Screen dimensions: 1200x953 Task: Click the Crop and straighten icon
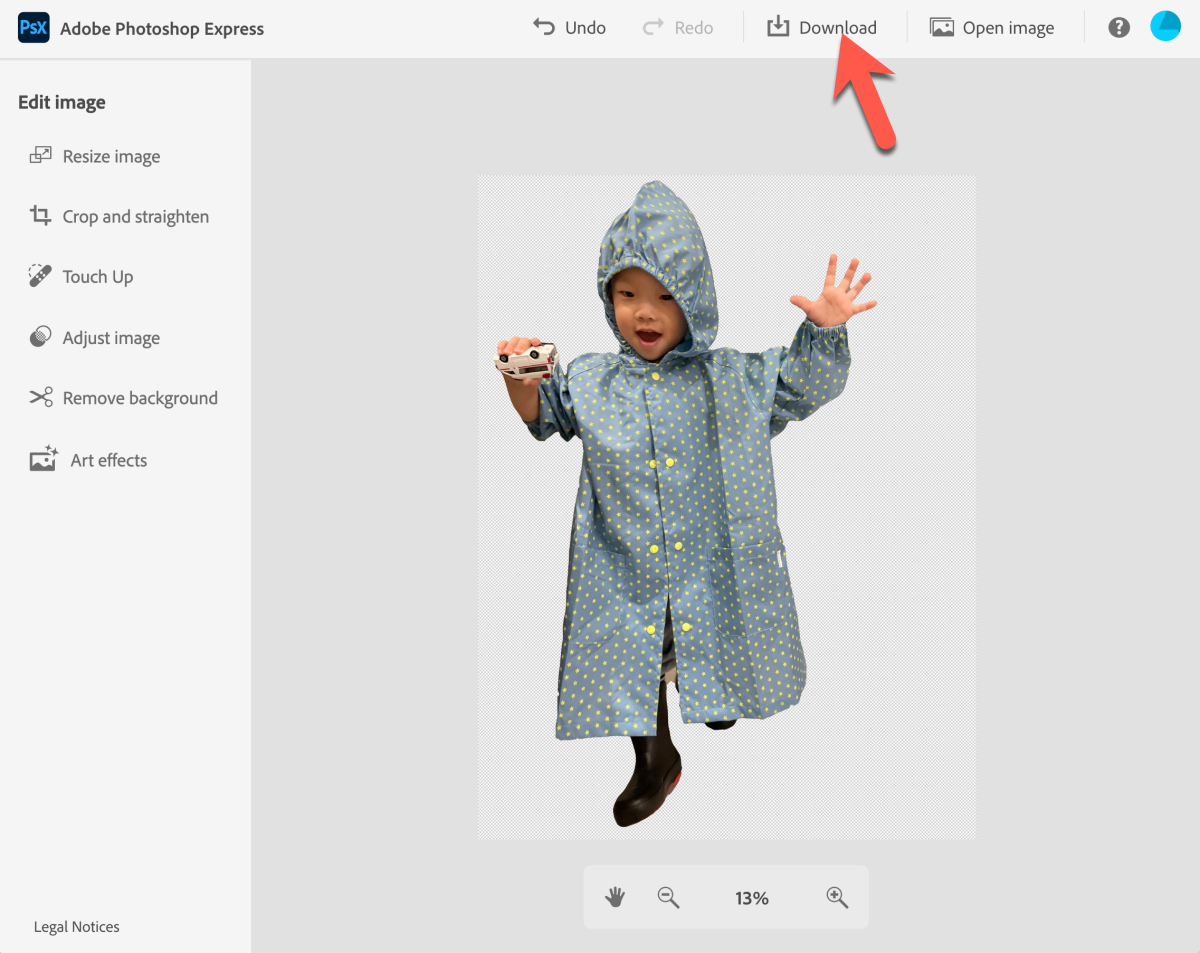(40, 216)
